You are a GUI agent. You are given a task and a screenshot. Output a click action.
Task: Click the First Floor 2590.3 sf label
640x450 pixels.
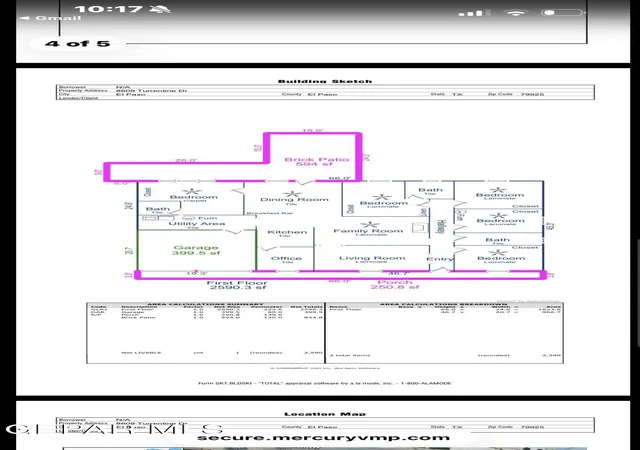click(237, 285)
